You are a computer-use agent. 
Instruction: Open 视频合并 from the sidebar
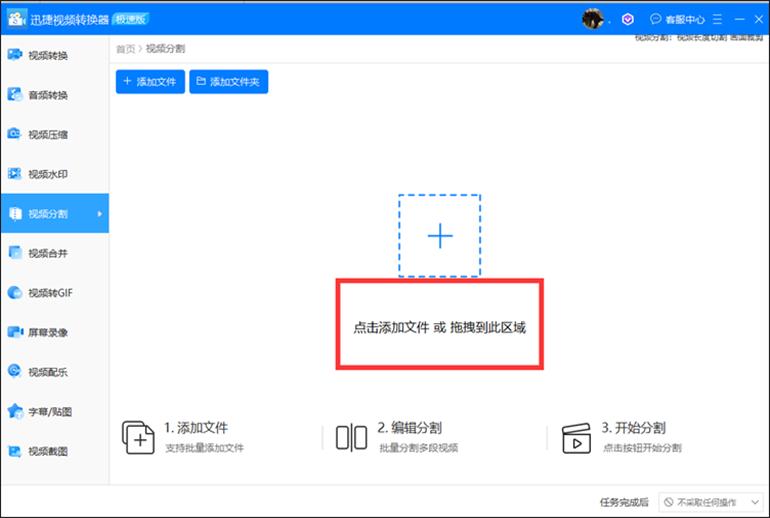(x=54, y=253)
